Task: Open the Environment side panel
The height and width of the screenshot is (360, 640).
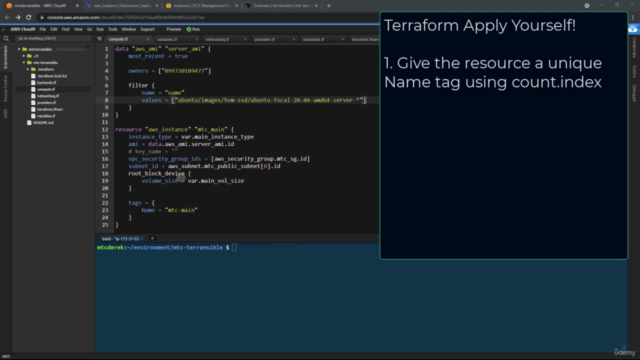Action: [6, 57]
